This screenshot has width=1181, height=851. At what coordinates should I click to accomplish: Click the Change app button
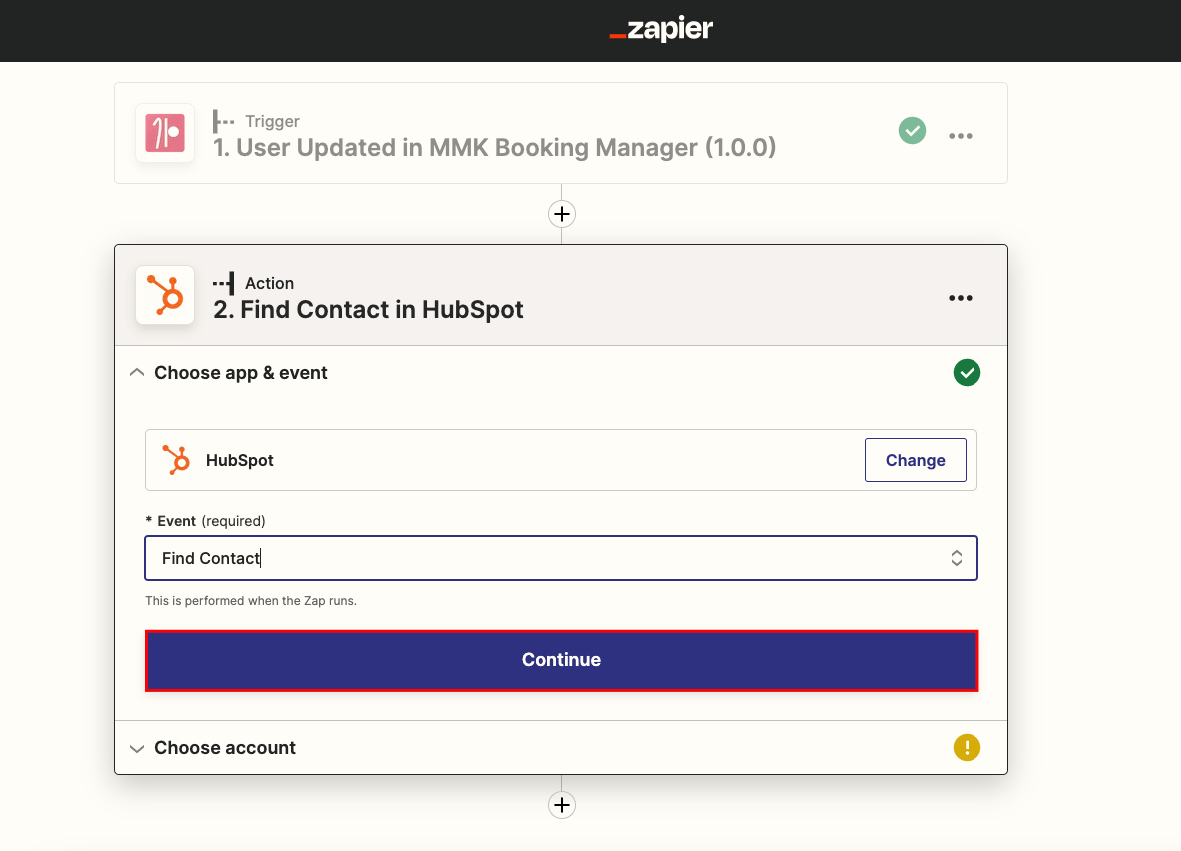915,460
